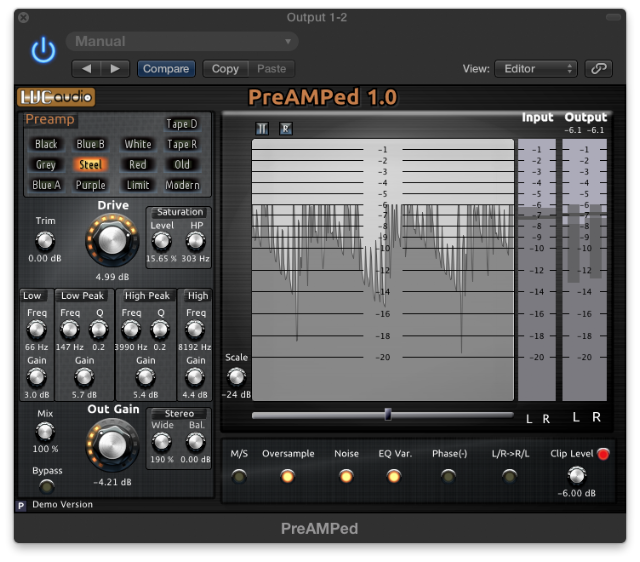
Task: Click the Trim knob
Action: click(x=45, y=241)
